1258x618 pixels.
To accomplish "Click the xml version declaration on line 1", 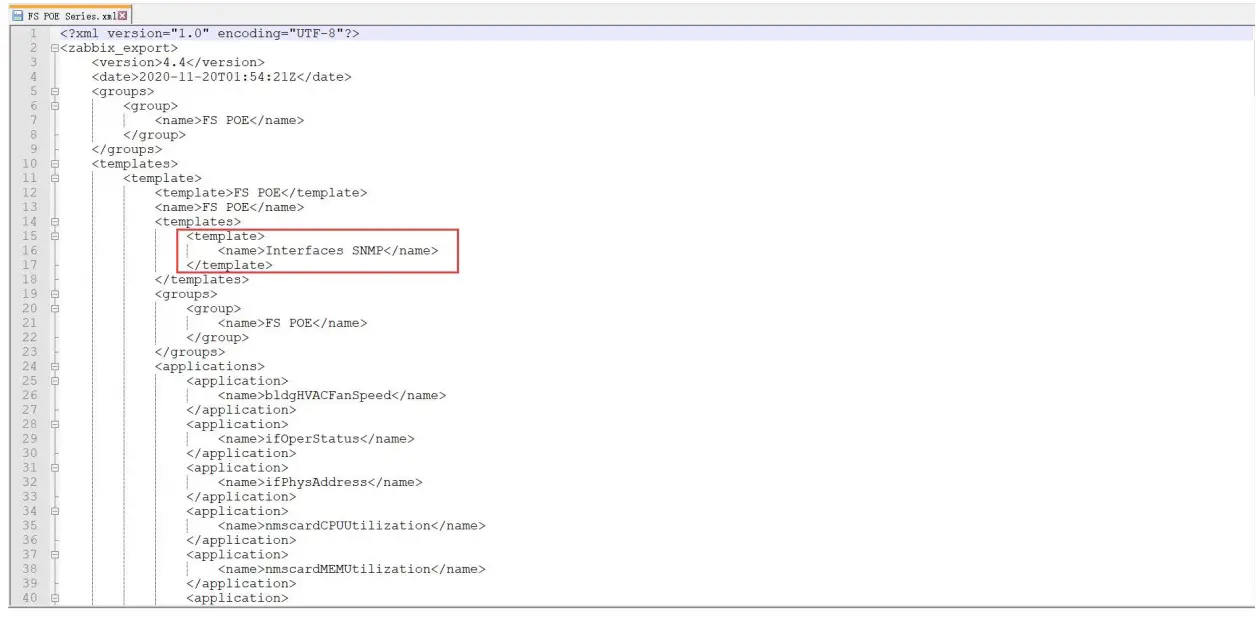I will pos(210,33).
